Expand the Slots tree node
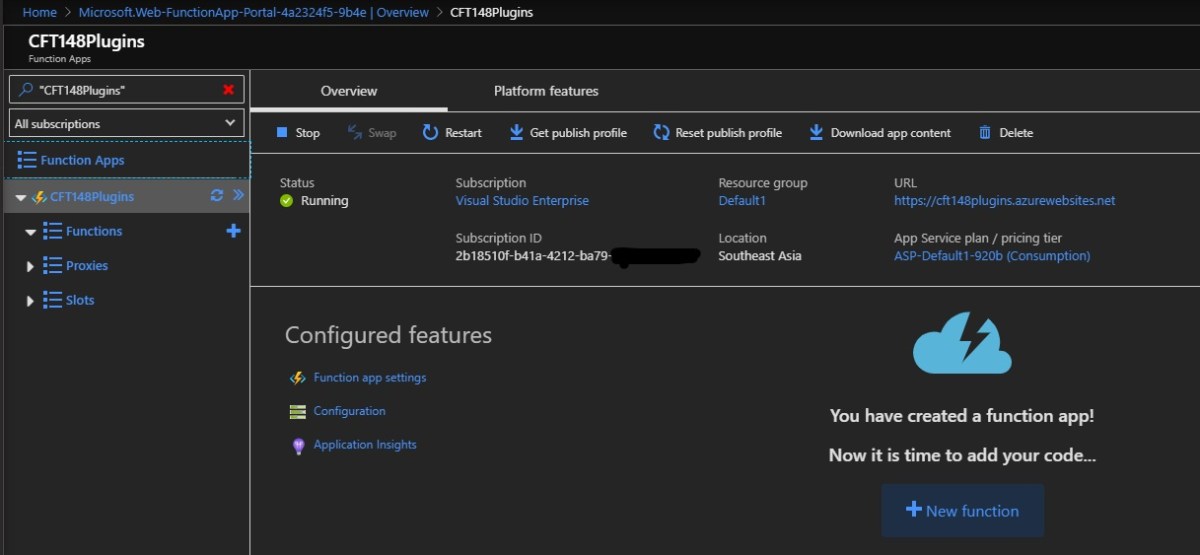This screenshot has height=555, width=1200. (30, 301)
